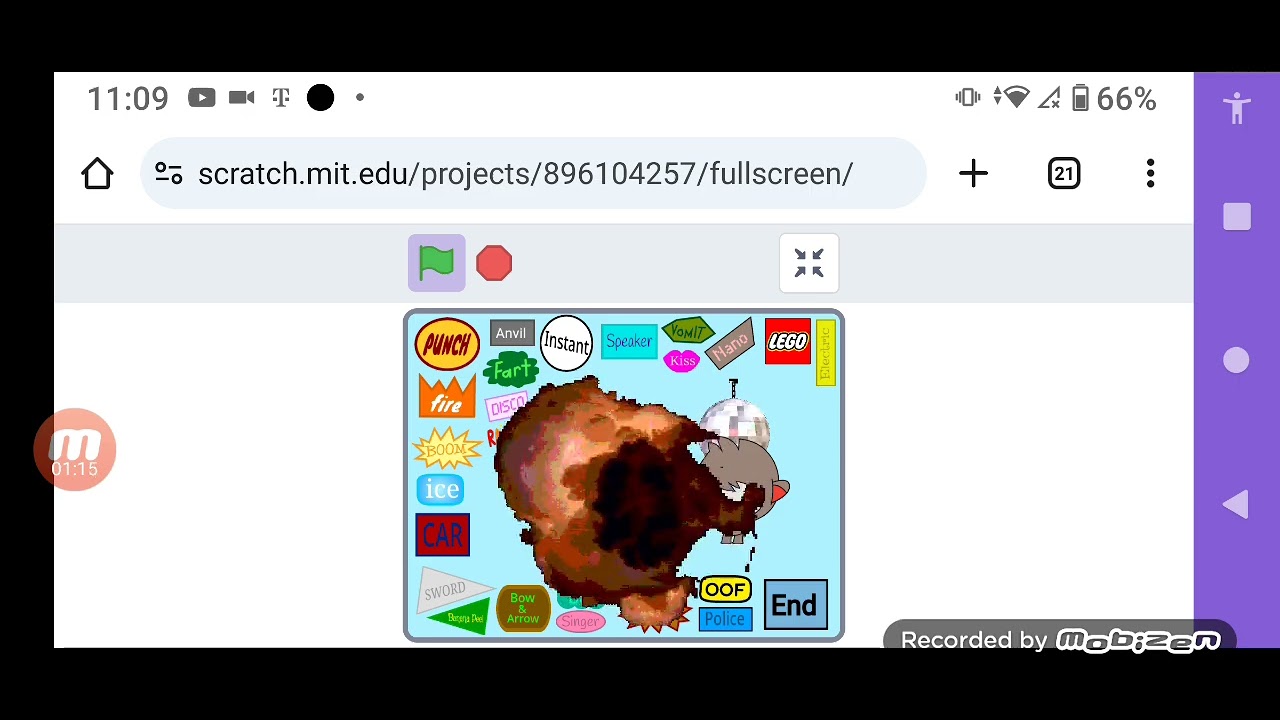1280x720 pixels.
Task: Tap the back triangle in purple navigation bar
Action: pos(1236,505)
